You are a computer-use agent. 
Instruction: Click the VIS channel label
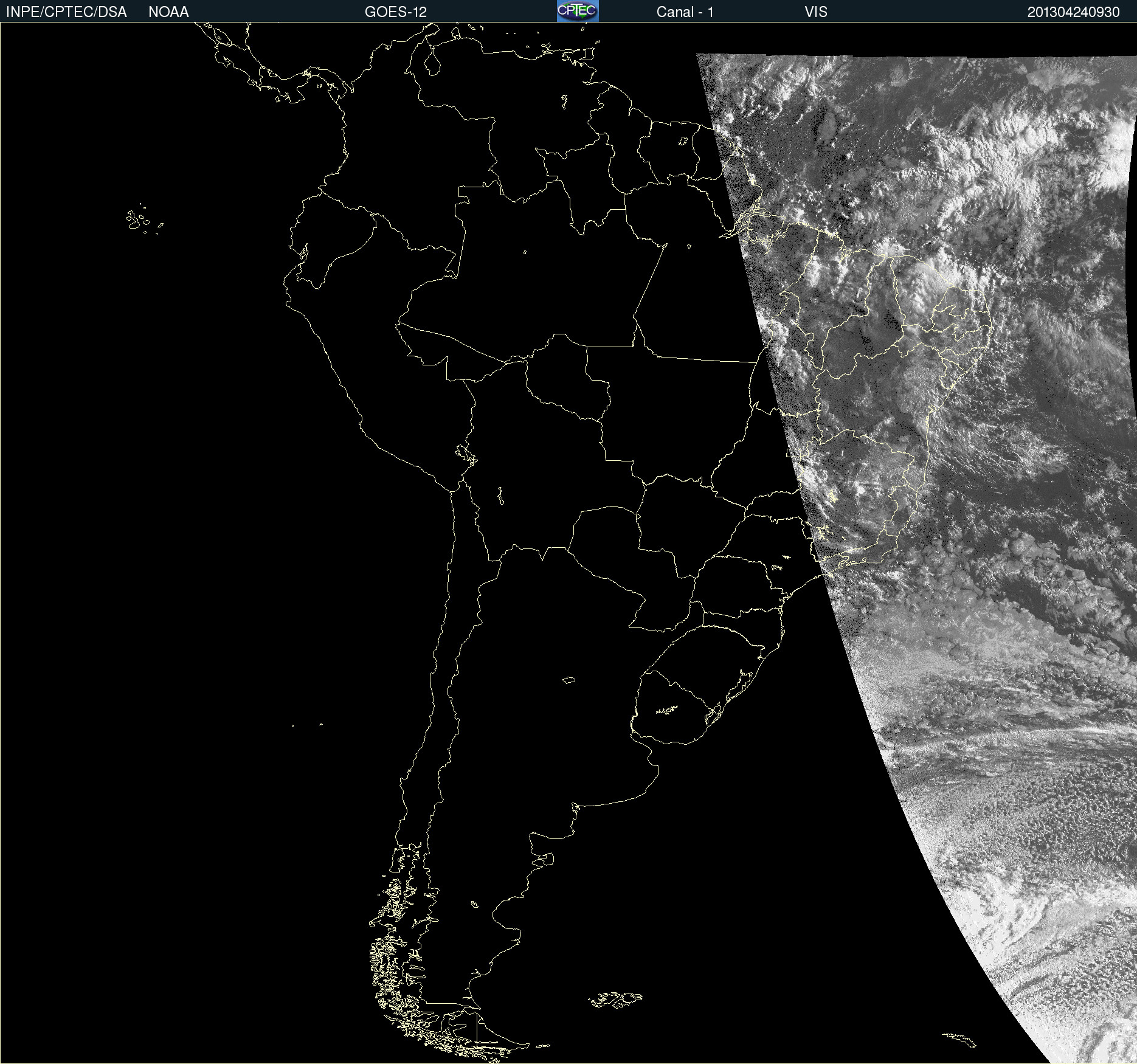pos(816,12)
